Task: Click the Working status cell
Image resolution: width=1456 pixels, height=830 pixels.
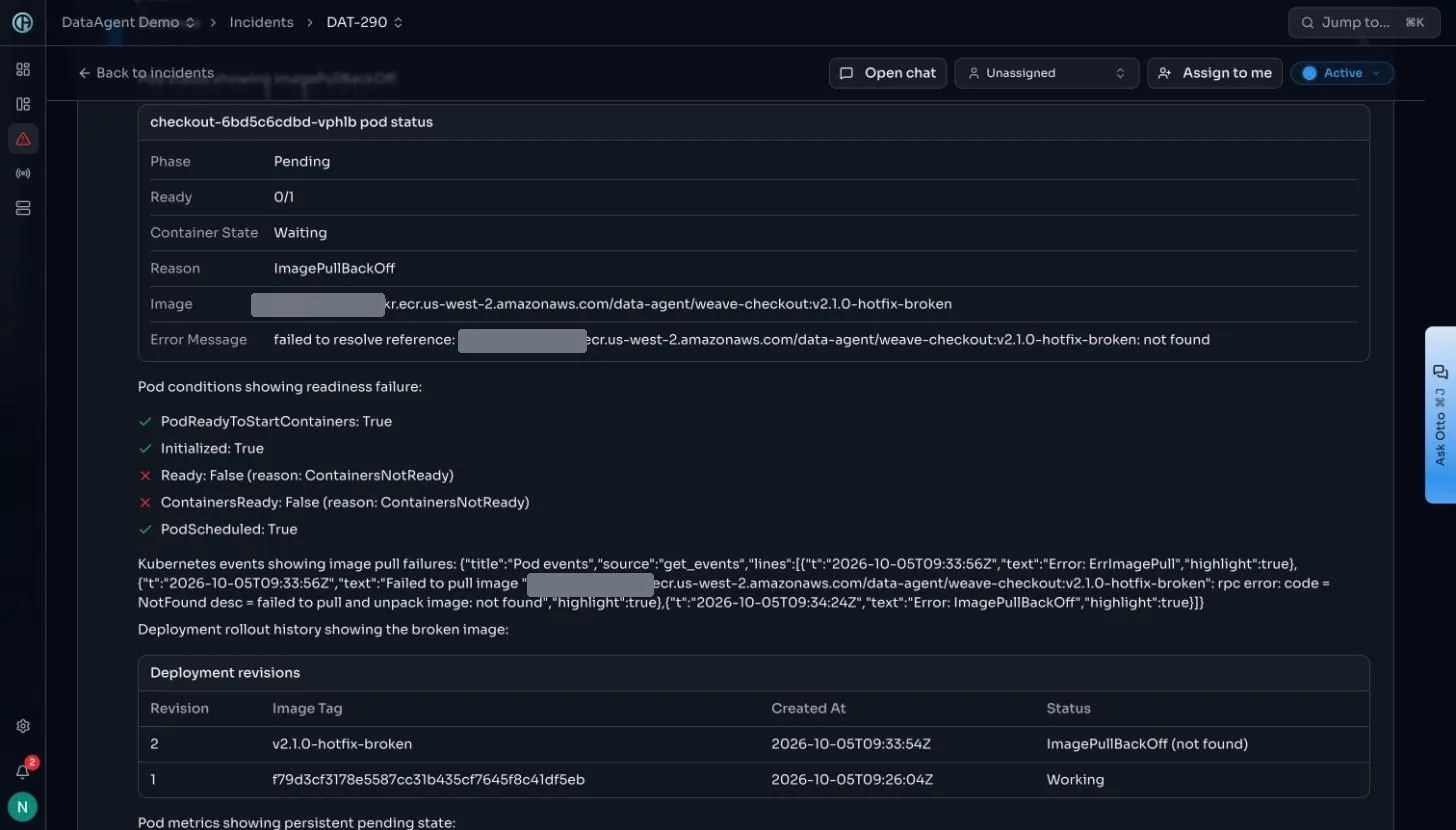Action: tap(1075, 779)
